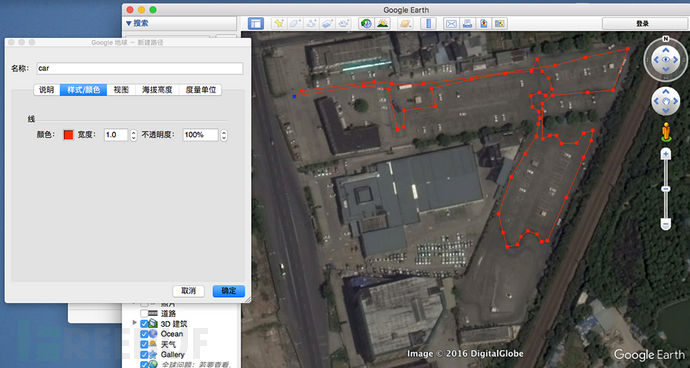Uncheck the 3D 建筑 layer checkbox

[144, 324]
